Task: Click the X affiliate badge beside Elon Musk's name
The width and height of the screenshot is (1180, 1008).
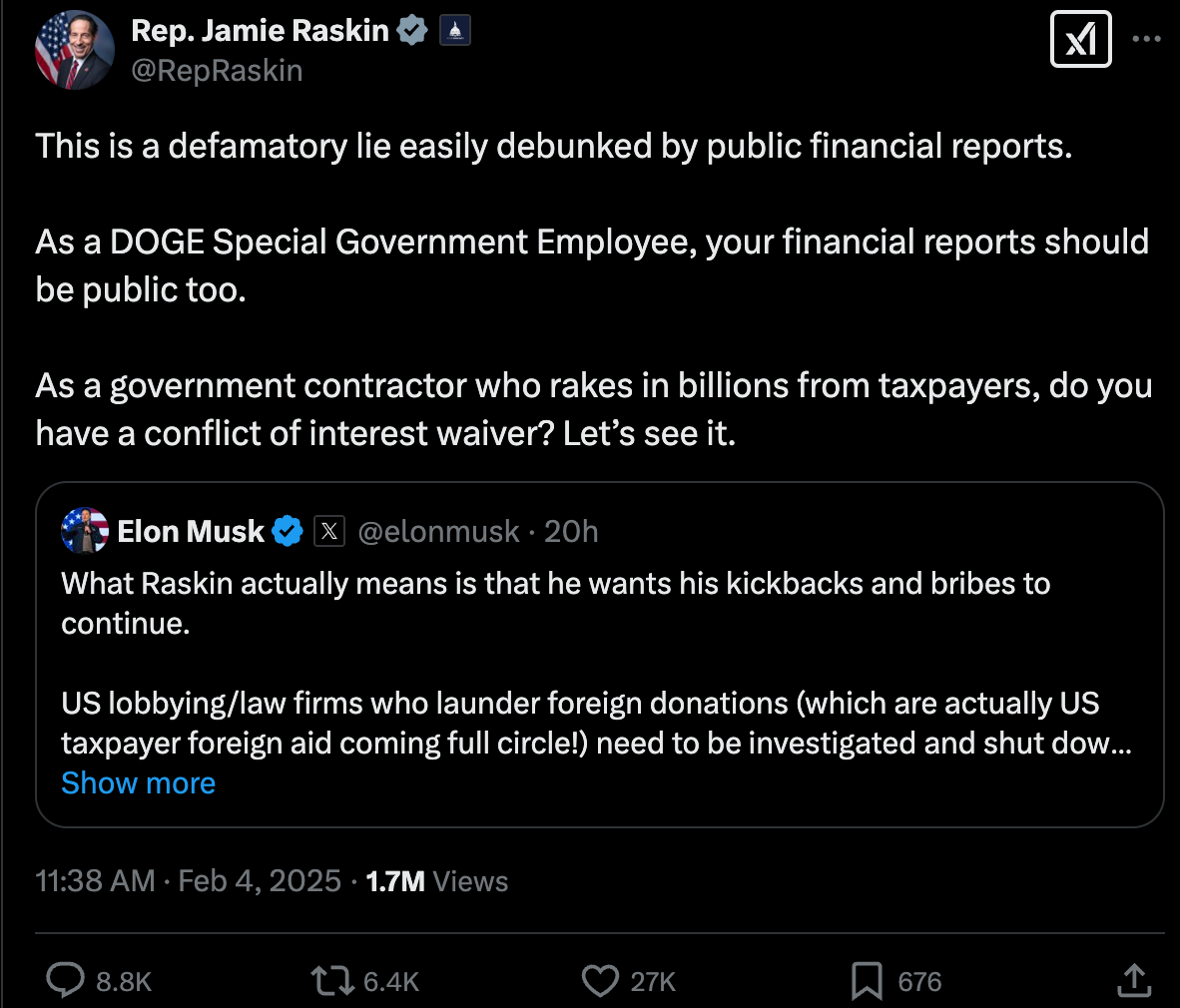Action: [x=329, y=531]
